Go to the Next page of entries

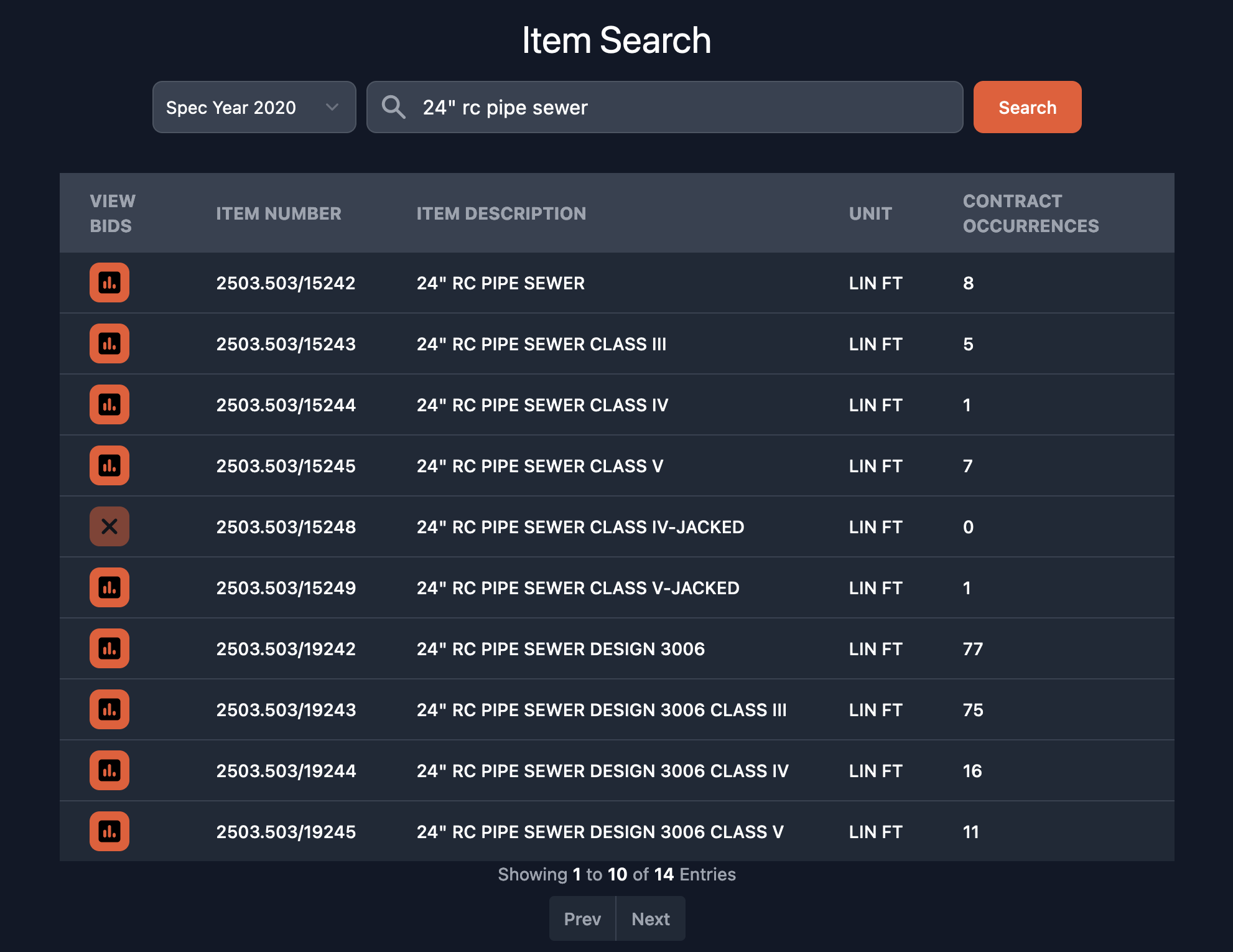[650, 918]
